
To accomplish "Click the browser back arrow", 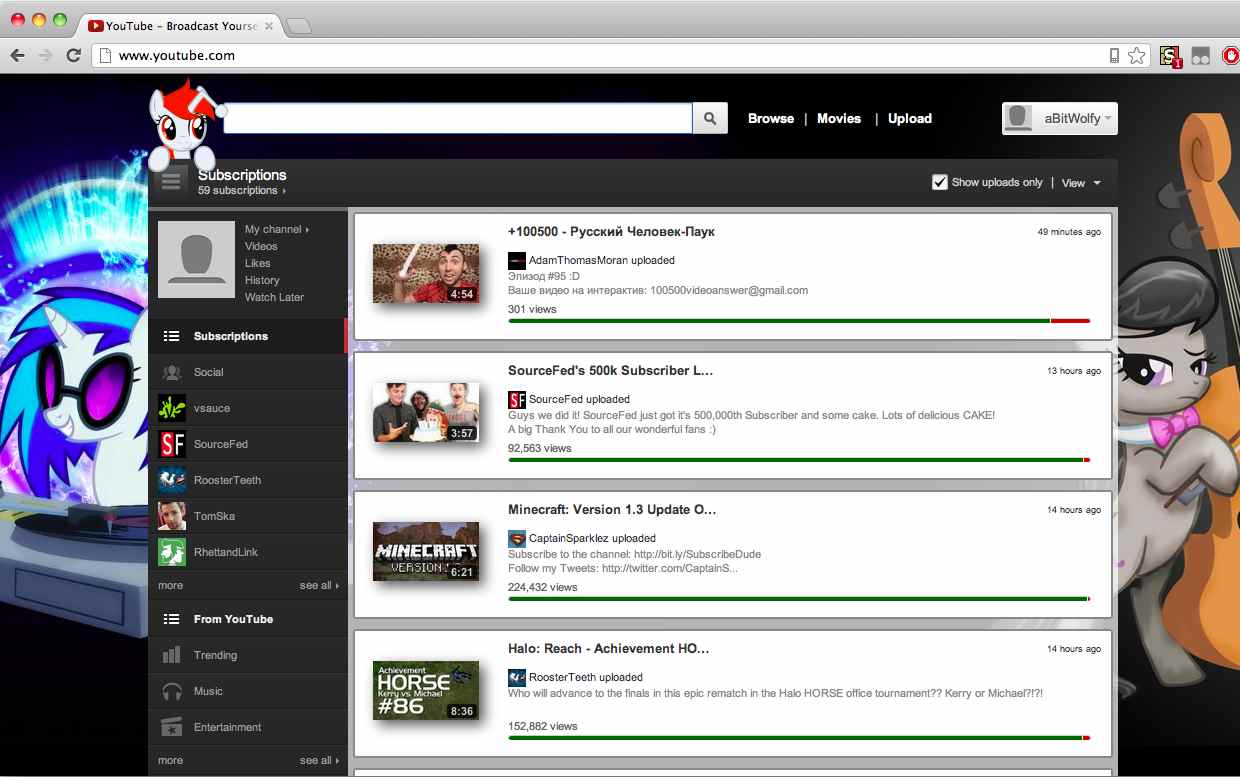I will [17, 56].
